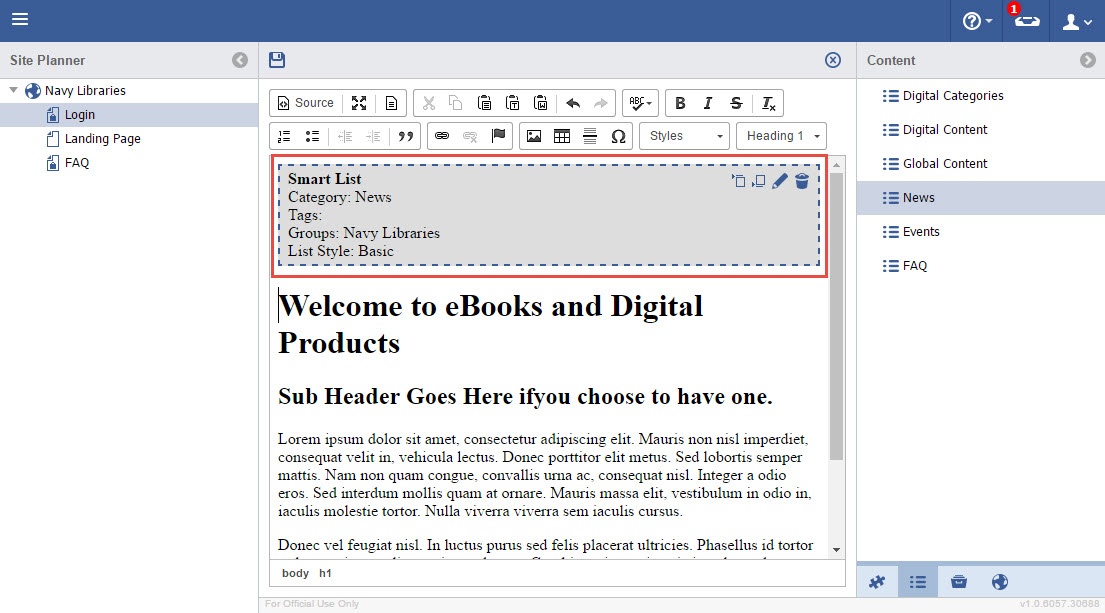1105x613 pixels.
Task: Insert special character with Omega icon
Action: pos(618,136)
